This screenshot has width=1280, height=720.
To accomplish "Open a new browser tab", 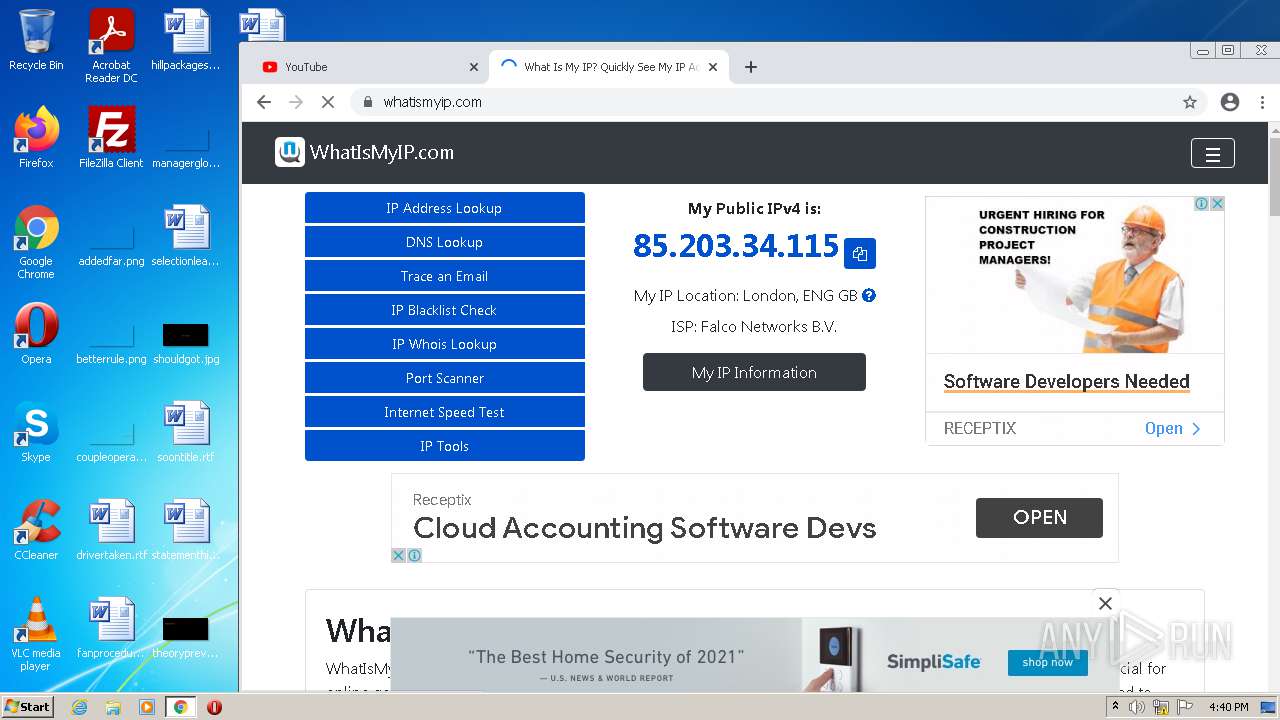I will pyautogui.click(x=751, y=67).
